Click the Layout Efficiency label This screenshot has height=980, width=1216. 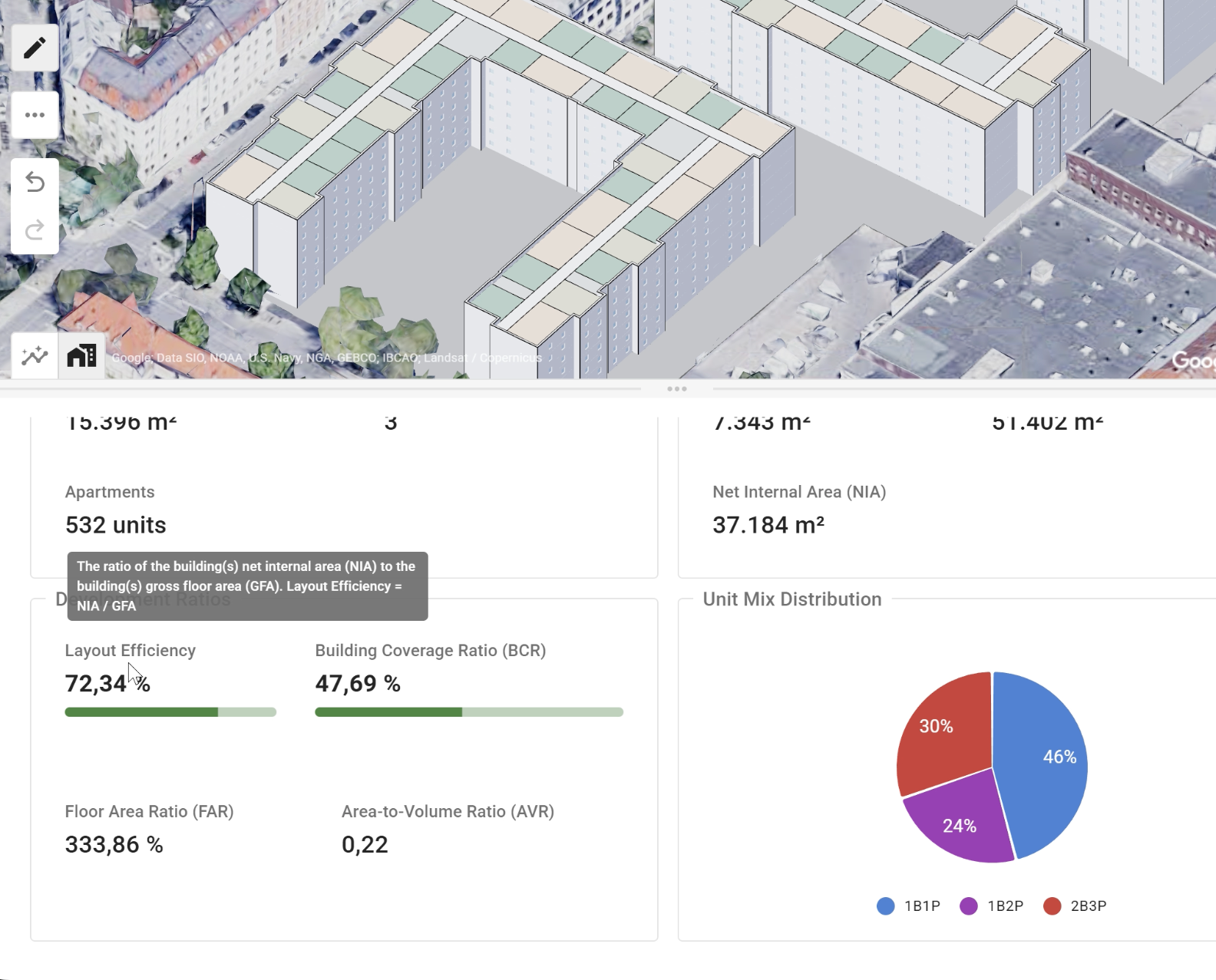pos(130,651)
